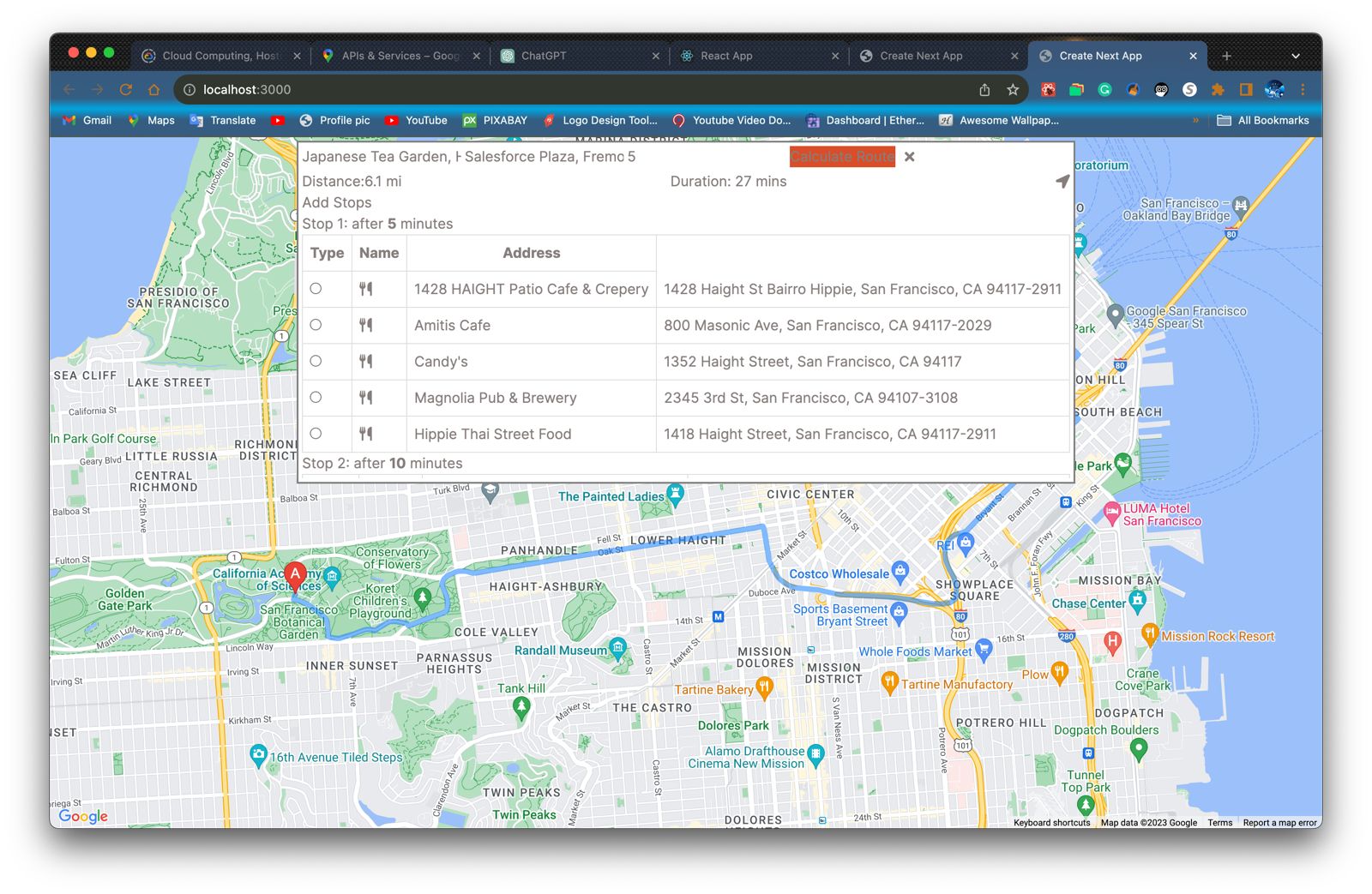Image resolution: width=1372 pixels, height=894 pixels.
Task: Open the map Terms link
Action: coord(1220,823)
